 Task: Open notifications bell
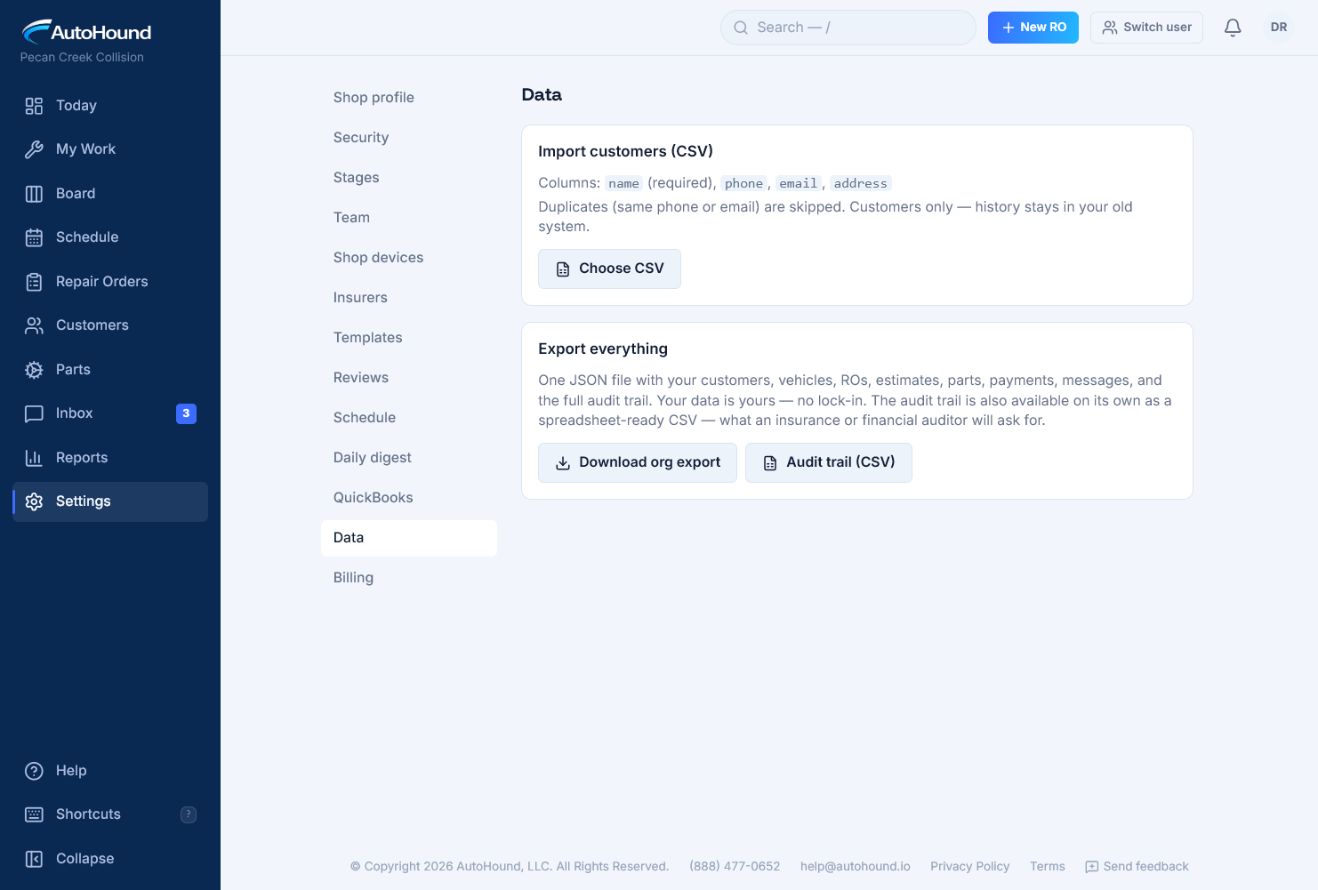1233,28
